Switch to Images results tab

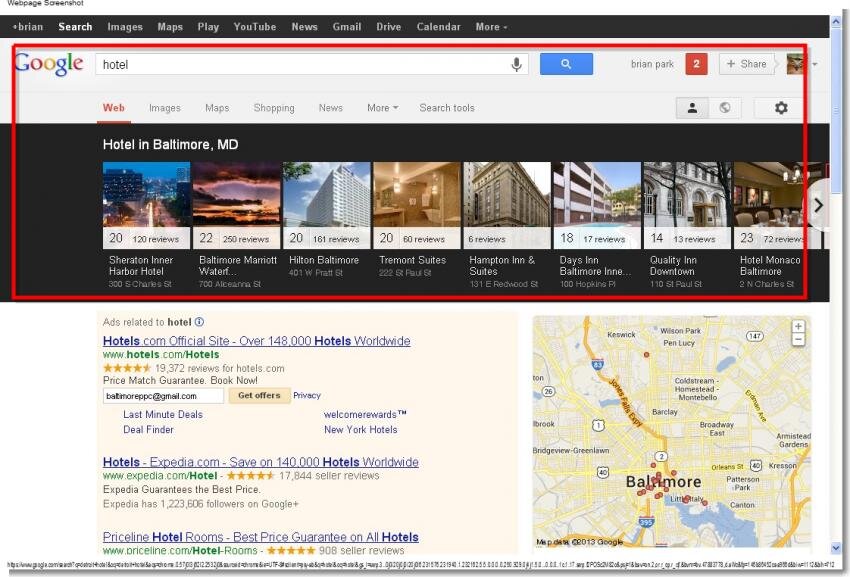coord(165,108)
